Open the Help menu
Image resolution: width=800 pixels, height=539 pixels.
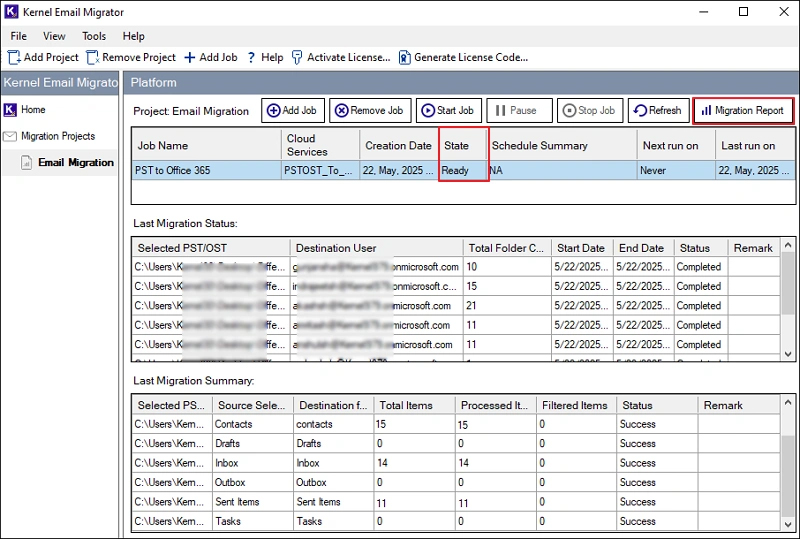[134, 36]
